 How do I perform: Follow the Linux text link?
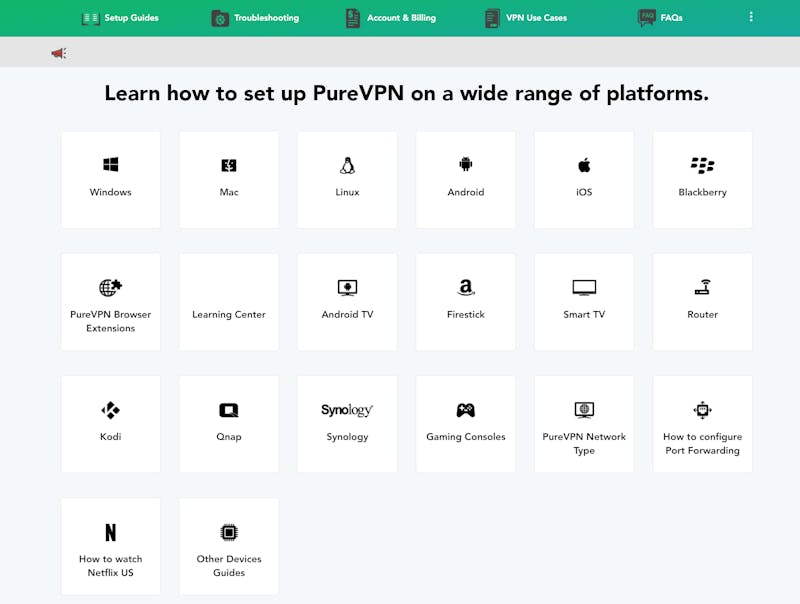pos(347,192)
